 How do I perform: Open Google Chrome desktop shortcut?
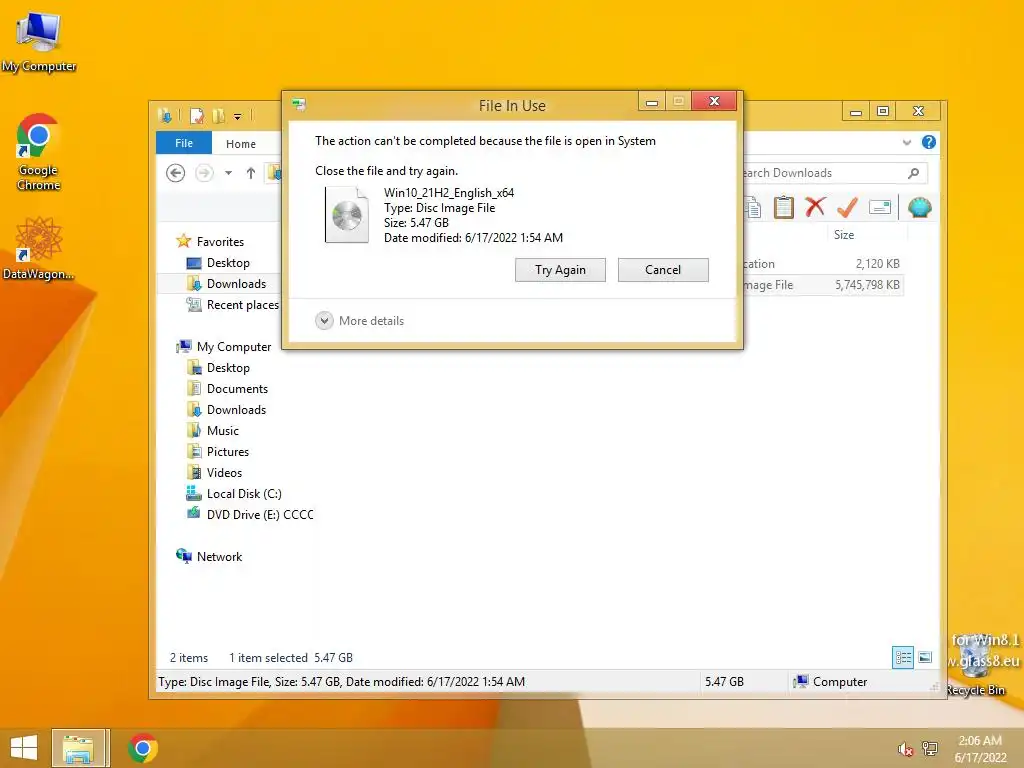(39, 152)
